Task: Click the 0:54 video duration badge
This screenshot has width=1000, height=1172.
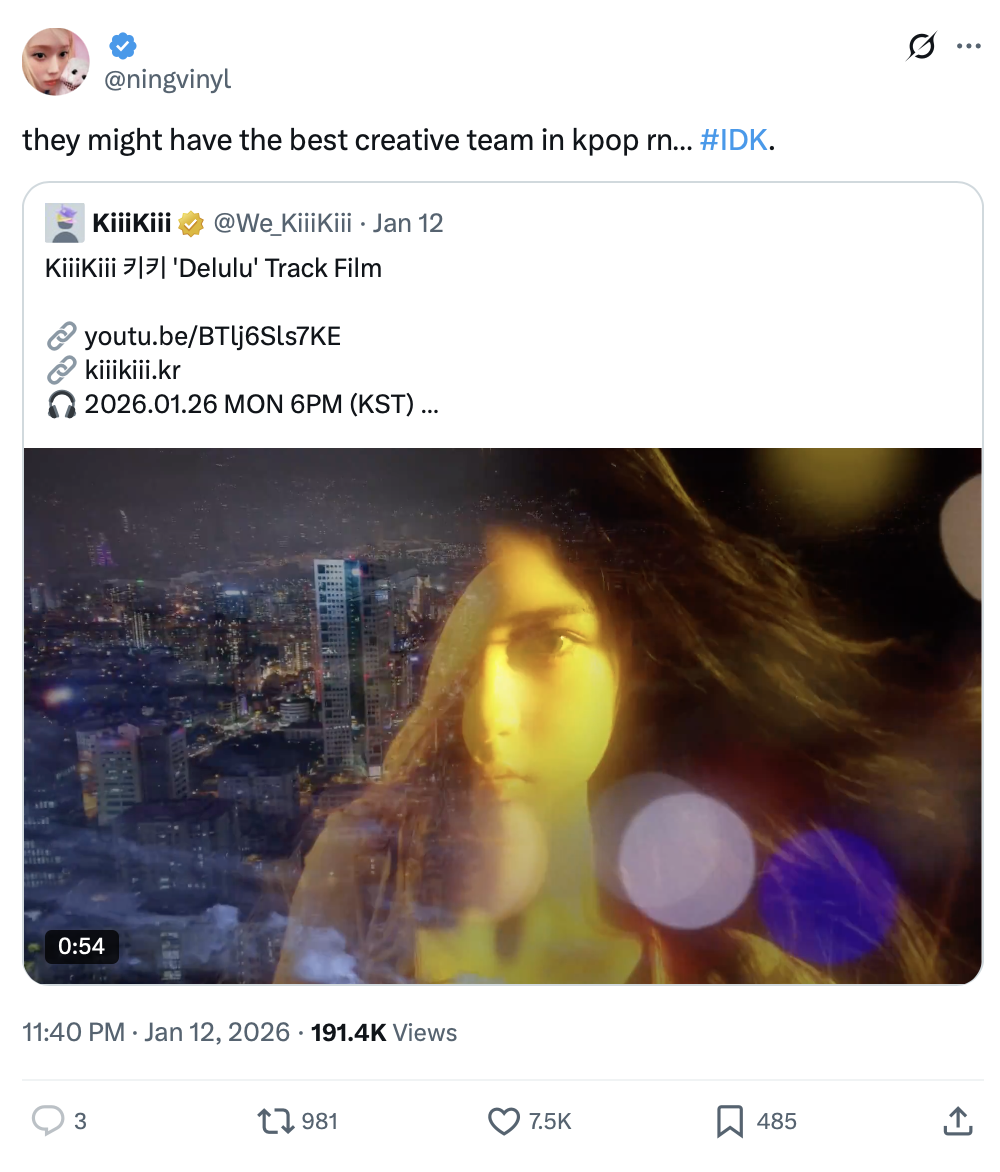Action: (x=82, y=945)
